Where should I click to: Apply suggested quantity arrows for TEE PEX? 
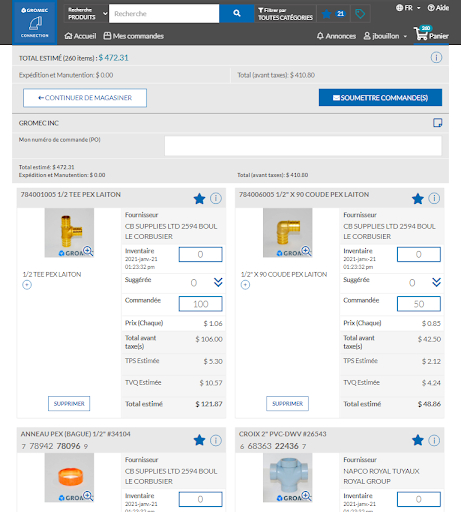(218, 282)
